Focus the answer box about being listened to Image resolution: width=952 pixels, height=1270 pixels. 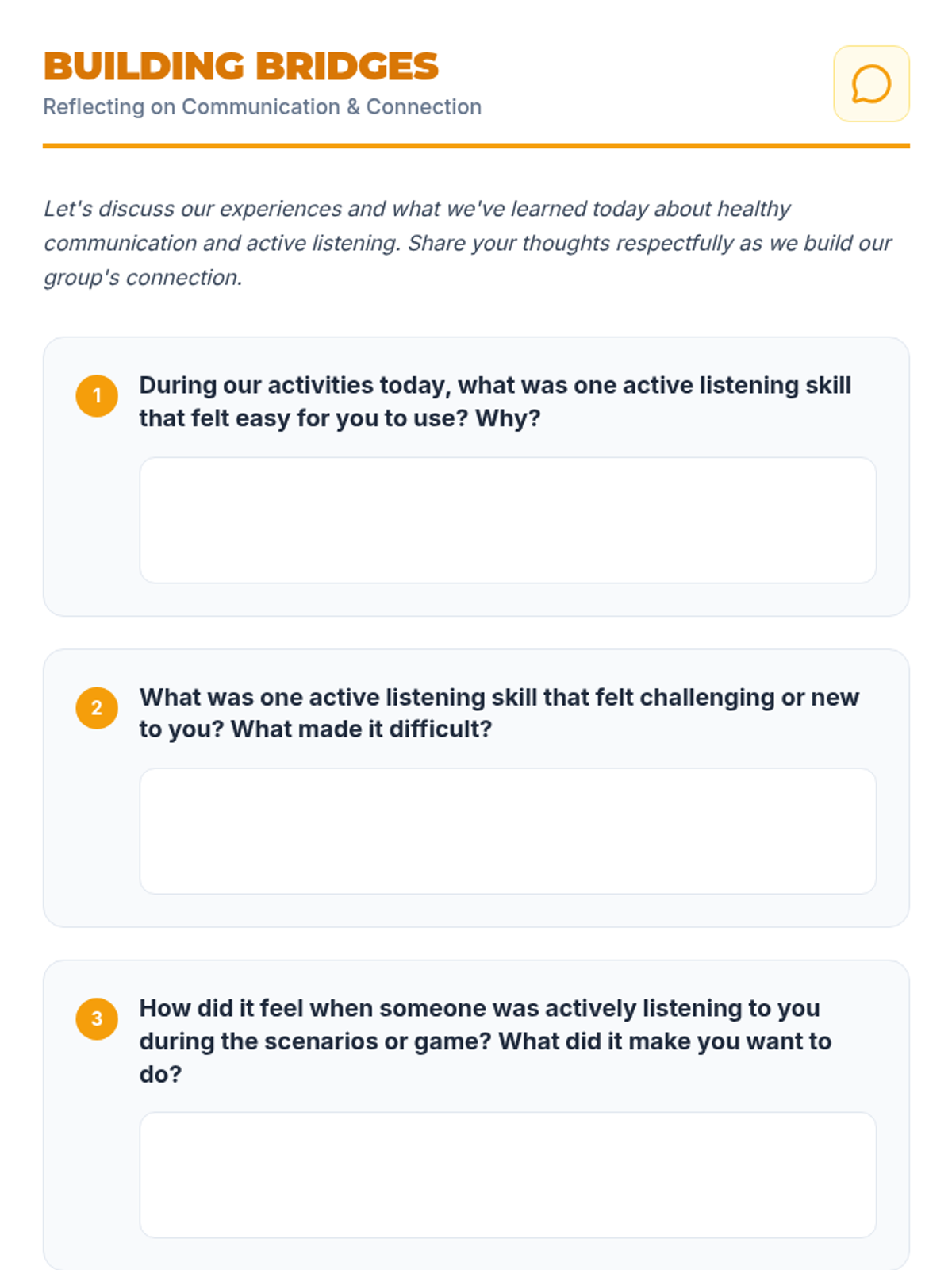pyautogui.click(x=508, y=1175)
